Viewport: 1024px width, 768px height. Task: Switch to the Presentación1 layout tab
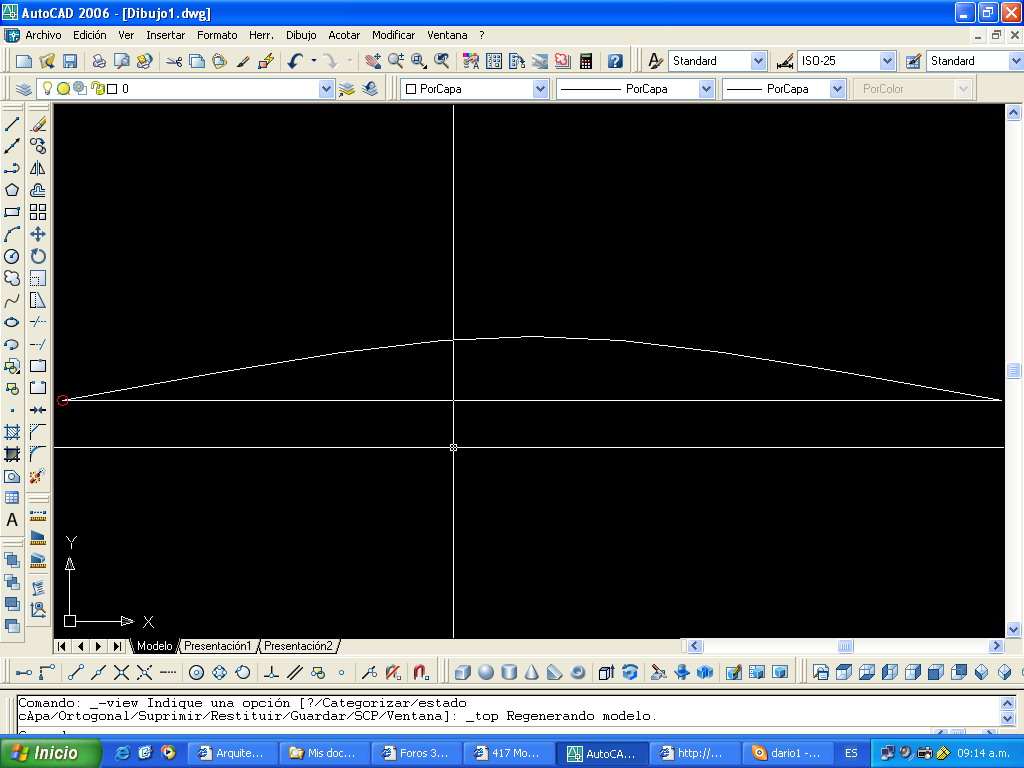pyautogui.click(x=217, y=646)
